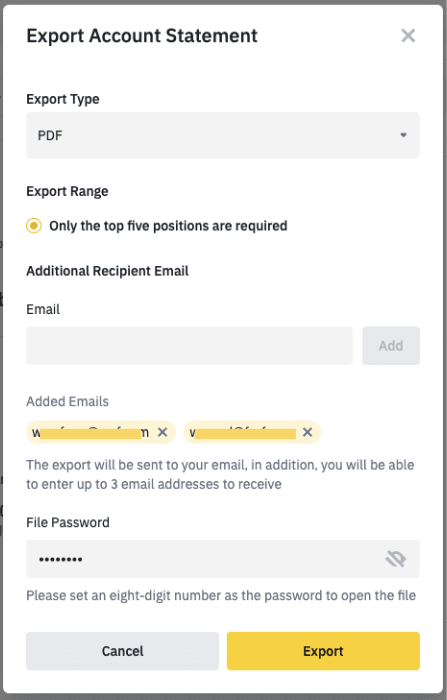The image size is (447, 700).
Task: Remove the first added email chip
Action: [x=163, y=432]
